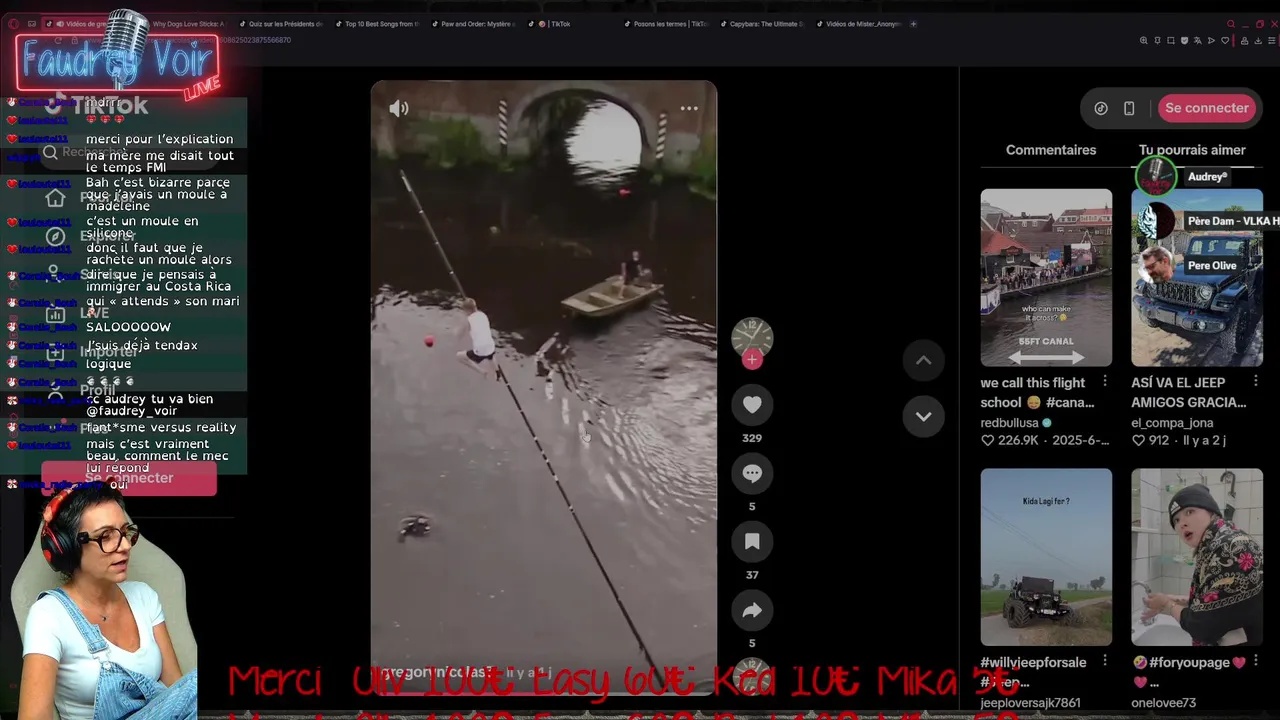The height and width of the screenshot is (720, 1280).
Task: Open the el_compa_jona account link
Action: tap(1172, 423)
